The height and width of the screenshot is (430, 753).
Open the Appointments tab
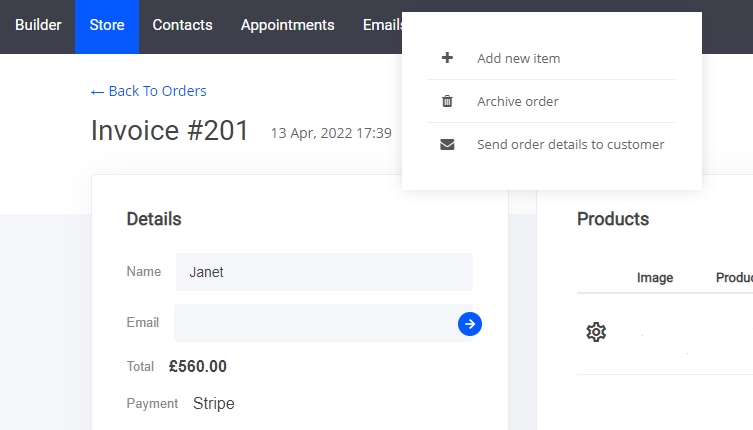point(287,25)
